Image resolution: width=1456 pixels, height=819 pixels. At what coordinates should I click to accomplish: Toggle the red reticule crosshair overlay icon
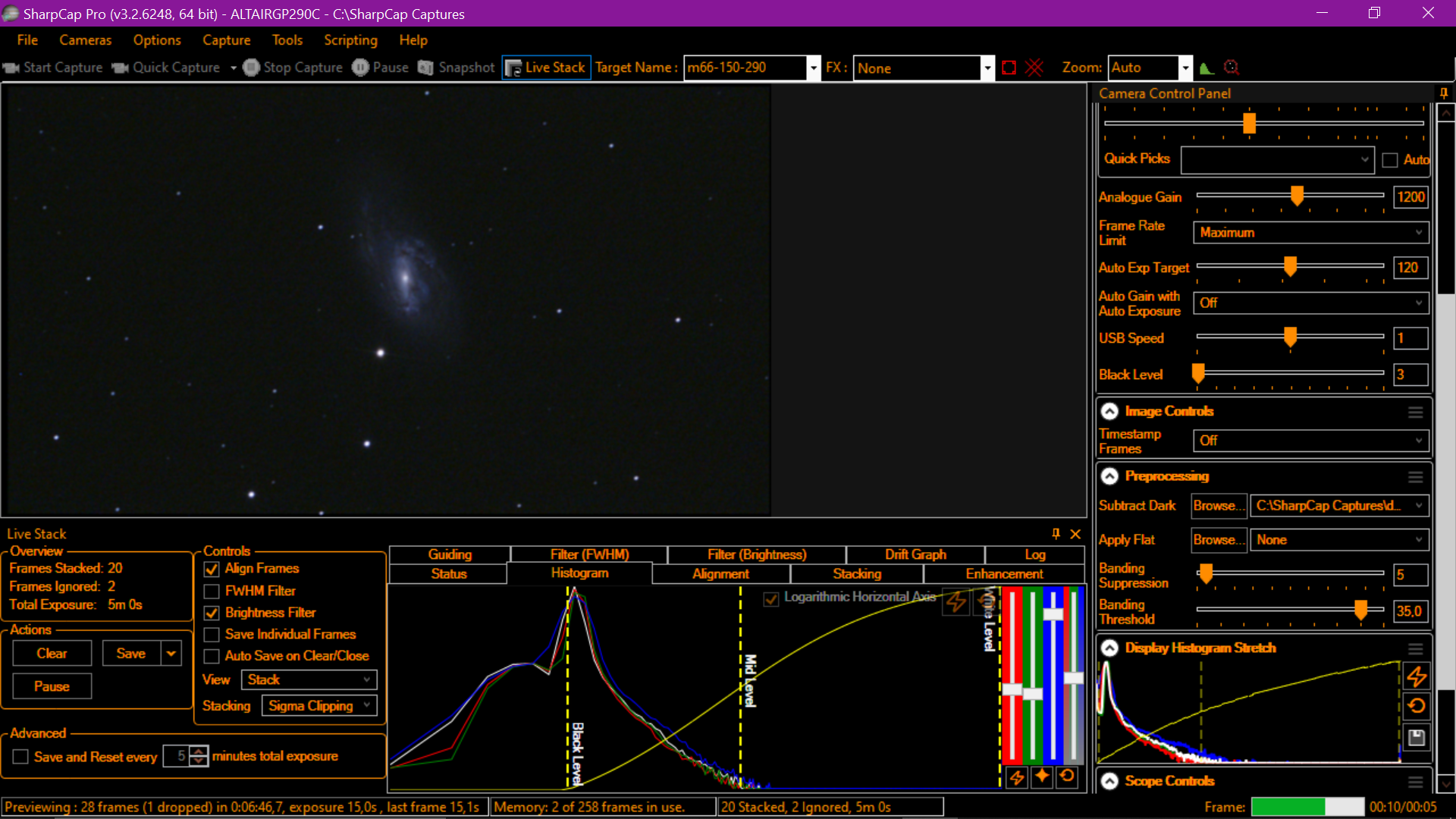tap(1034, 67)
